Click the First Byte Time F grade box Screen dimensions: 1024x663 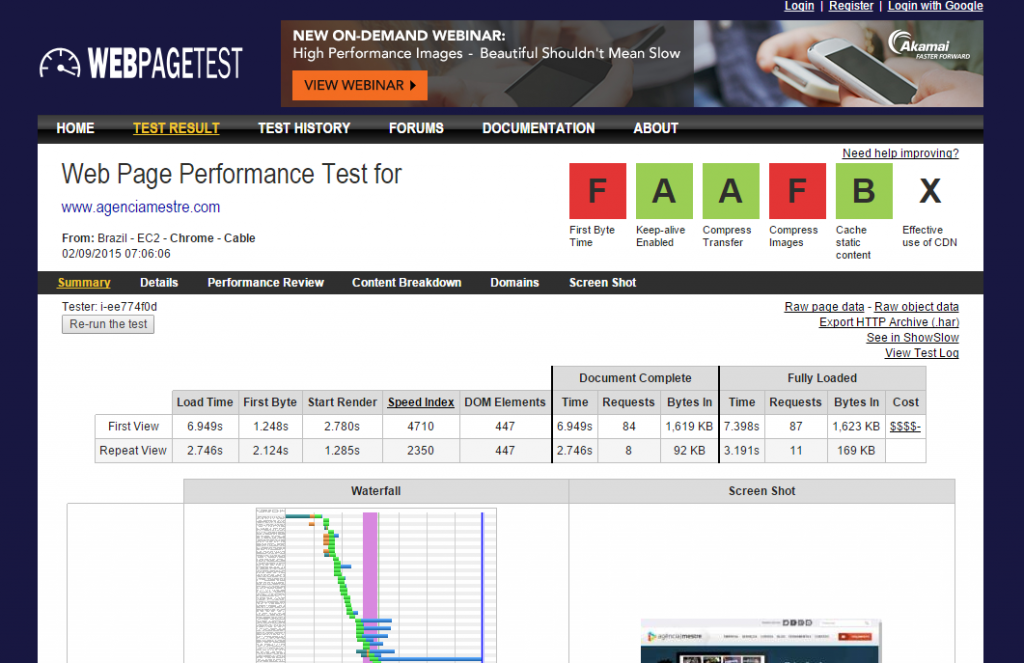[597, 191]
